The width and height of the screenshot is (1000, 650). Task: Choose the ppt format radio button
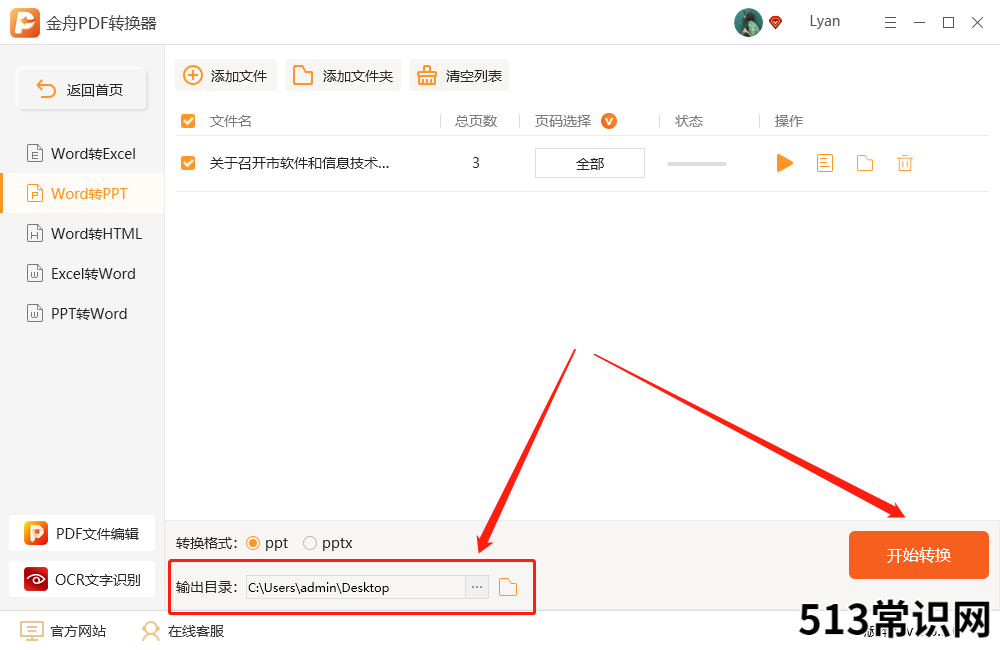tap(253, 543)
